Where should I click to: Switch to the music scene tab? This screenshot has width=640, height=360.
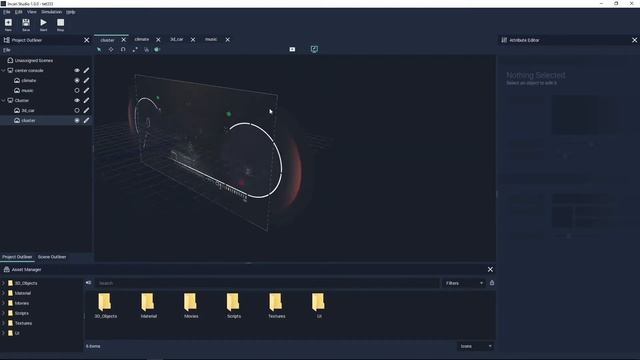coord(211,39)
